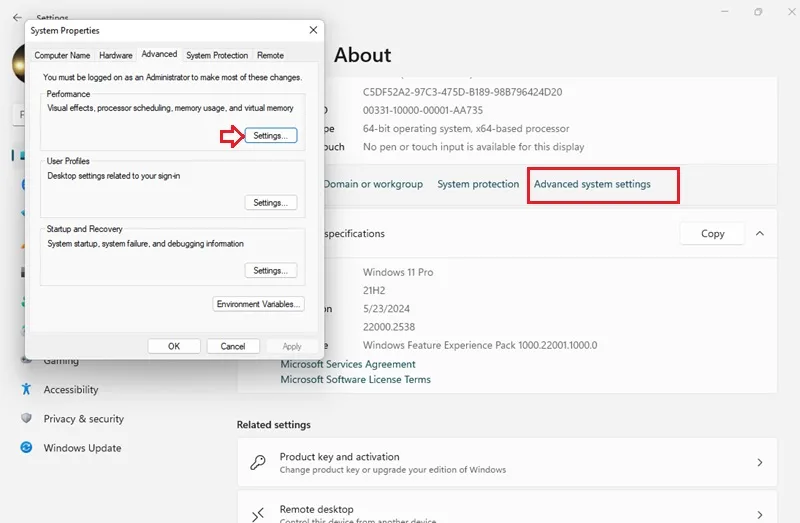Open the Product key and activation chevron
This screenshot has height=523, width=800.
[760, 462]
